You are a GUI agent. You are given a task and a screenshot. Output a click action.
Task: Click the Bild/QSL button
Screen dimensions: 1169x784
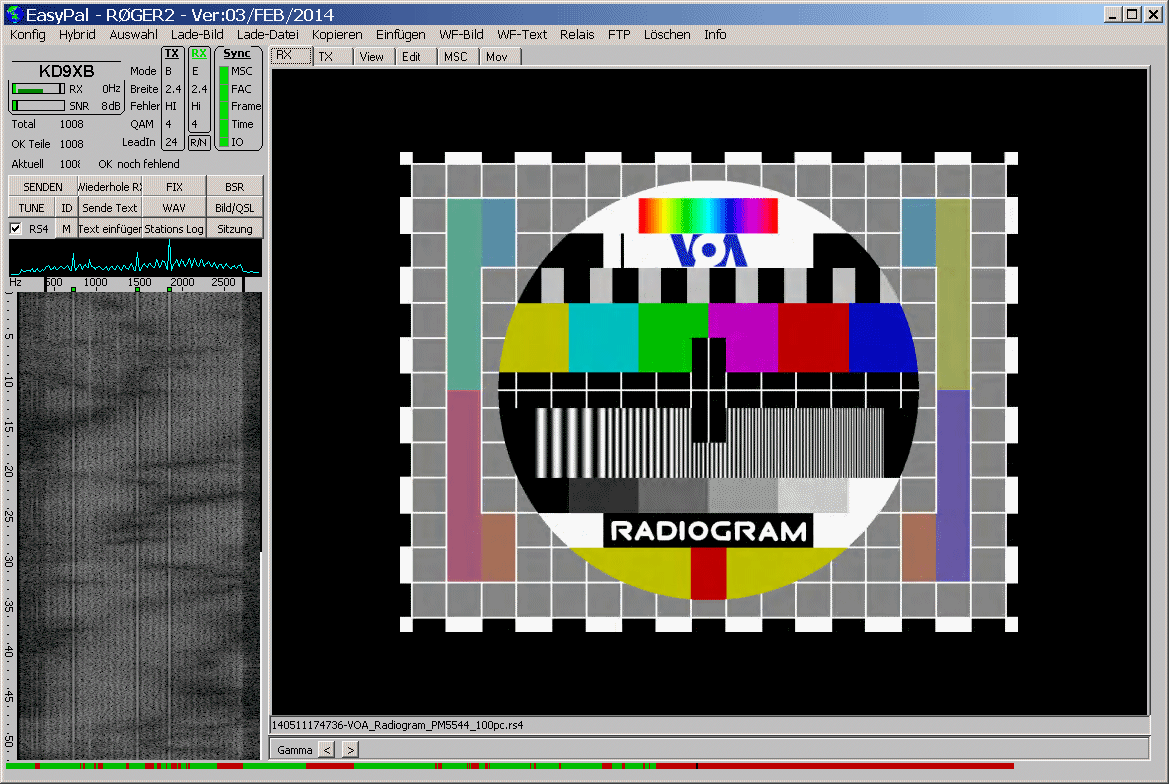point(235,208)
